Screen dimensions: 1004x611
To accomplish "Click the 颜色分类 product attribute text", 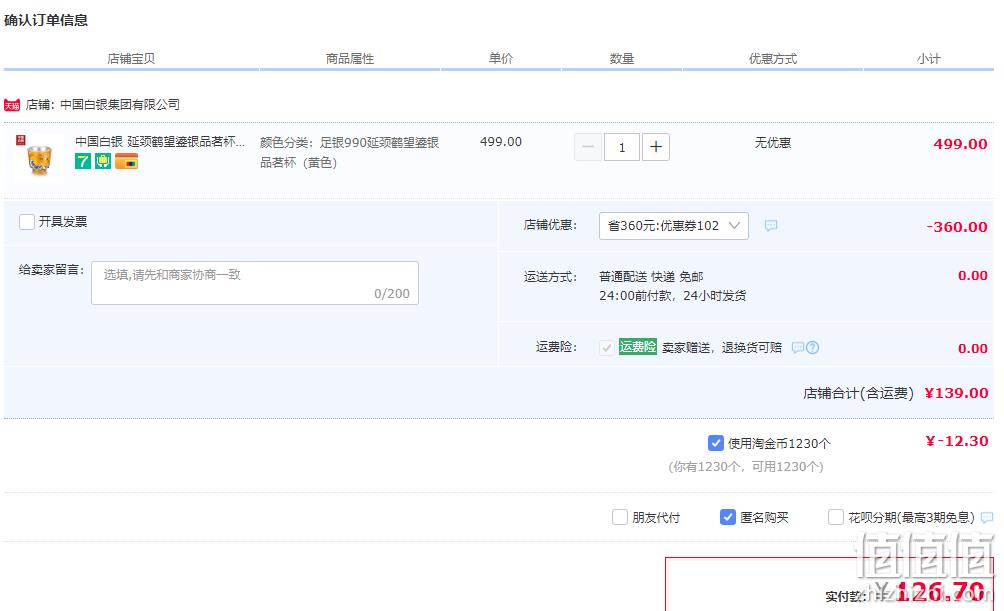I will [350, 152].
